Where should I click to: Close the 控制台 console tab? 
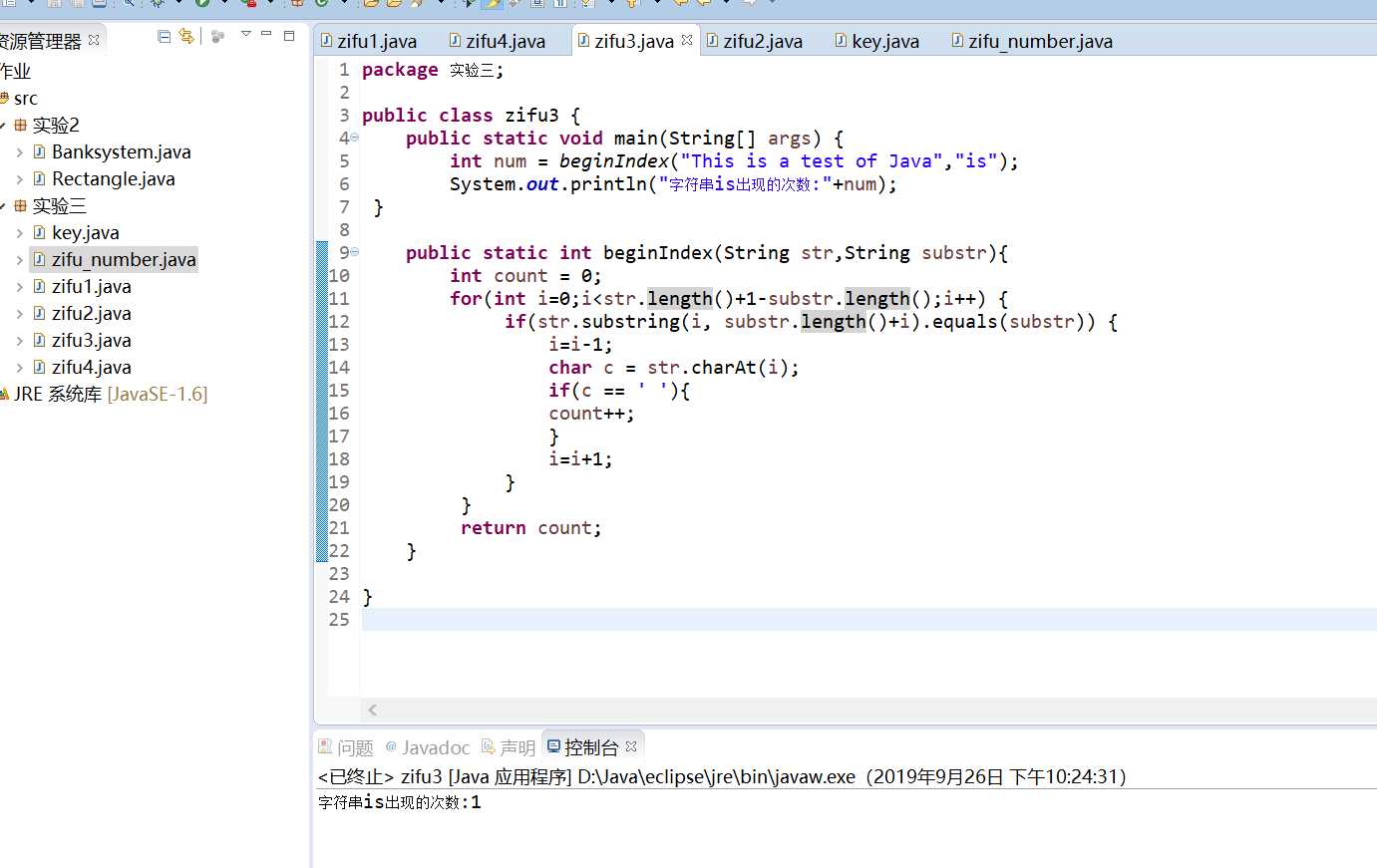click(x=631, y=745)
